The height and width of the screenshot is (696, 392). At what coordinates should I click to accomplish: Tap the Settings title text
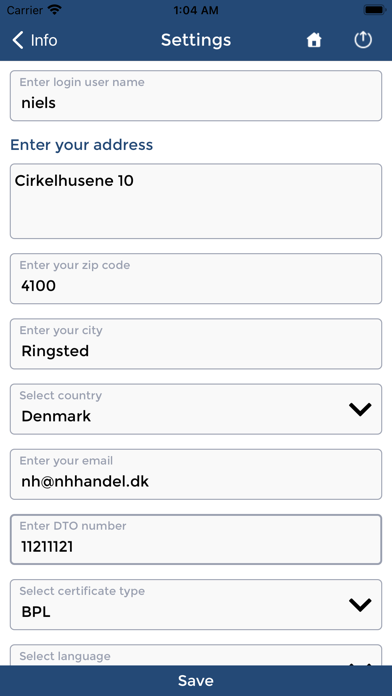point(196,40)
